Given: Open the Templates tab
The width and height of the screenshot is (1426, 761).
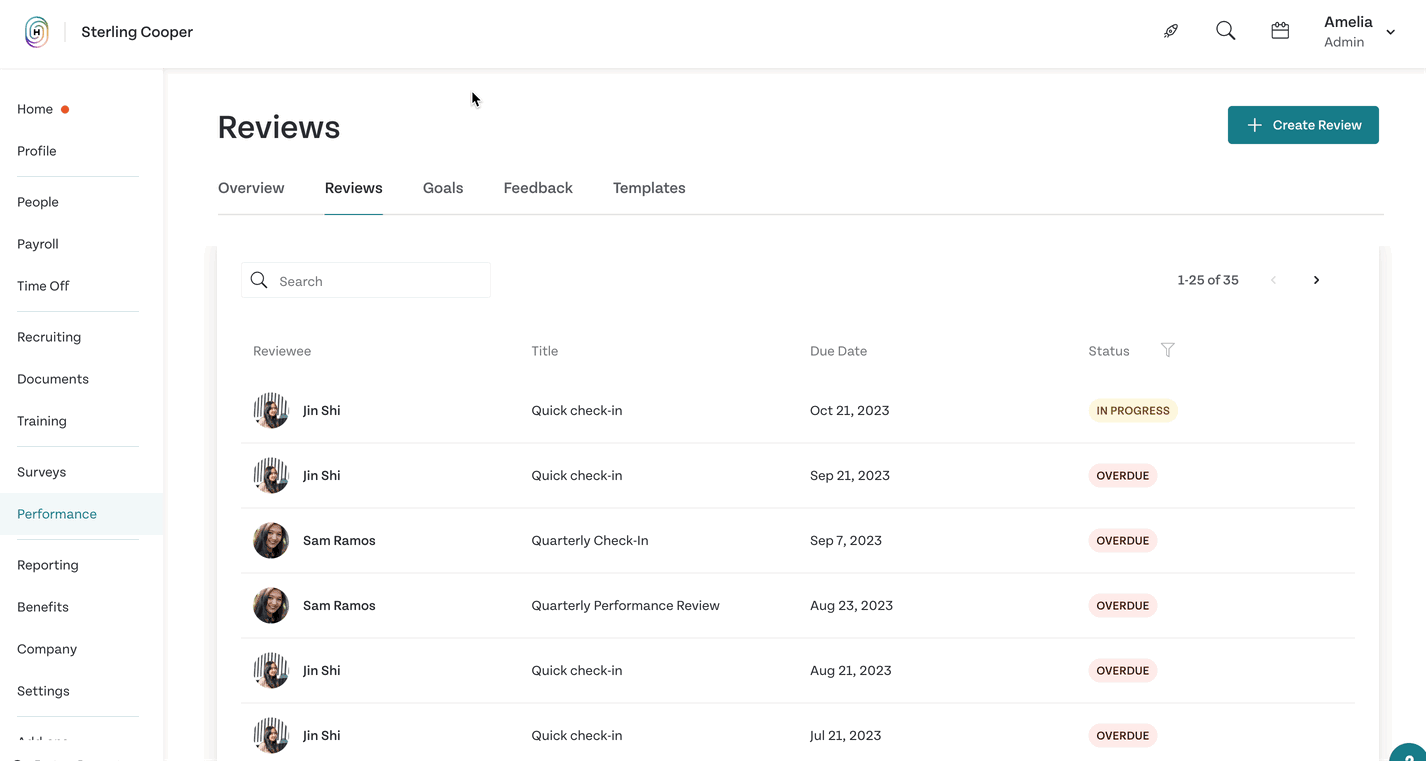Looking at the screenshot, I should pos(649,188).
